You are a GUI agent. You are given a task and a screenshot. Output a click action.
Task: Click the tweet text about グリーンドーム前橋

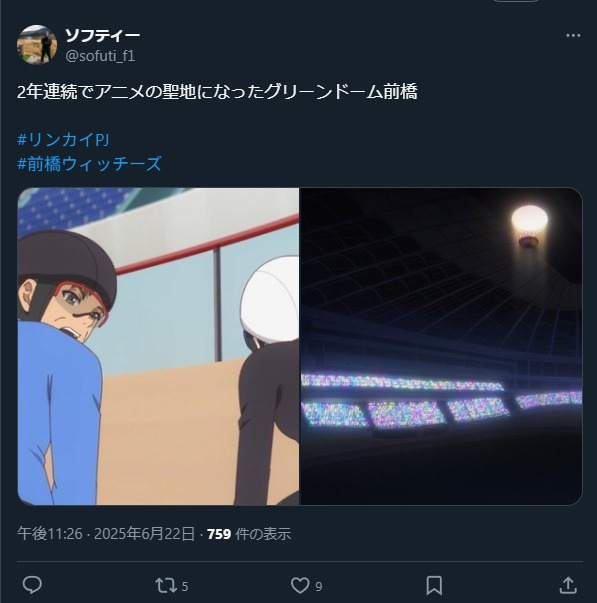(x=217, y=92)
